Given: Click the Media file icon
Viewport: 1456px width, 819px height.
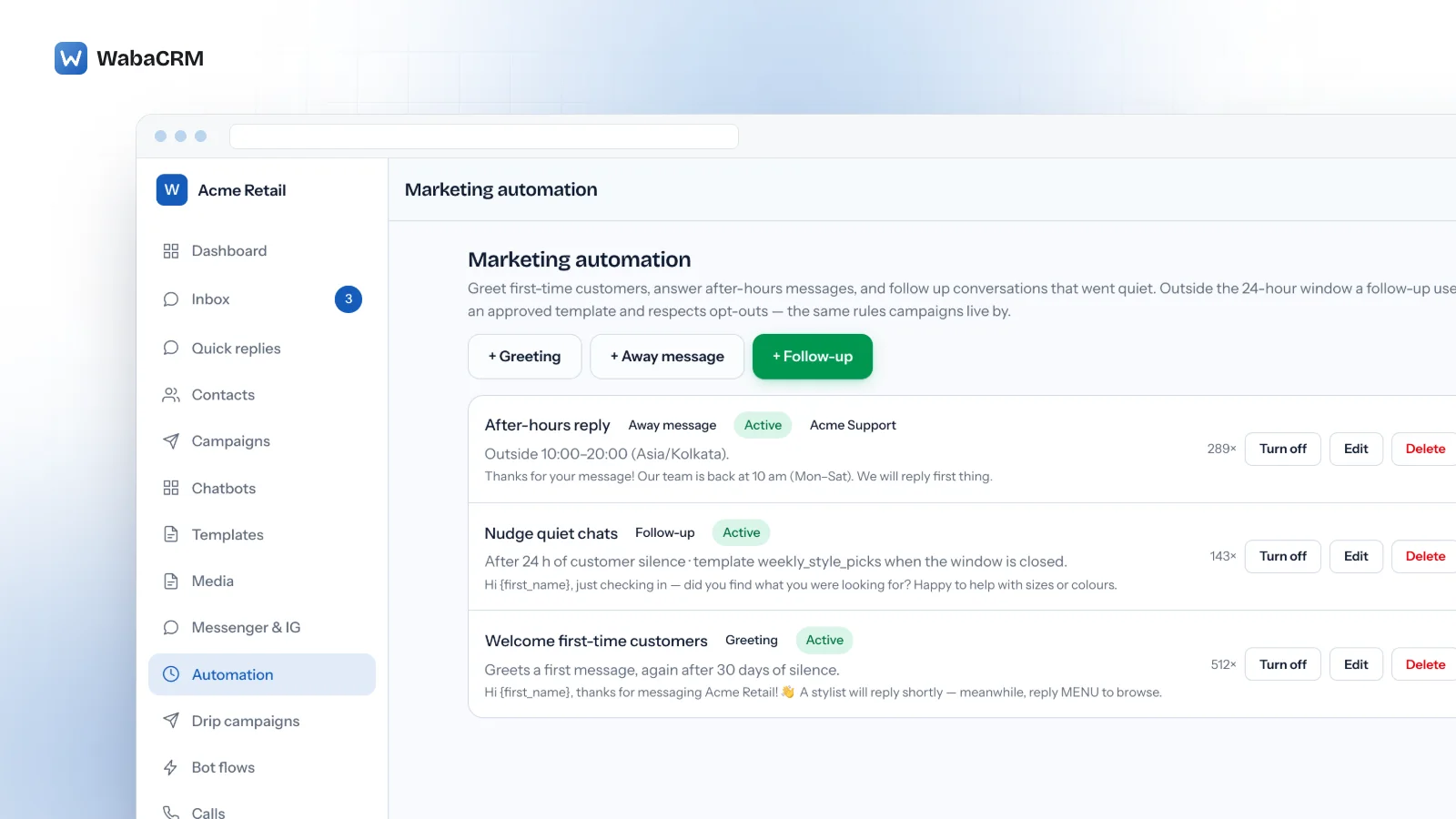Looking at the screenshot, I should pos(171,581).
